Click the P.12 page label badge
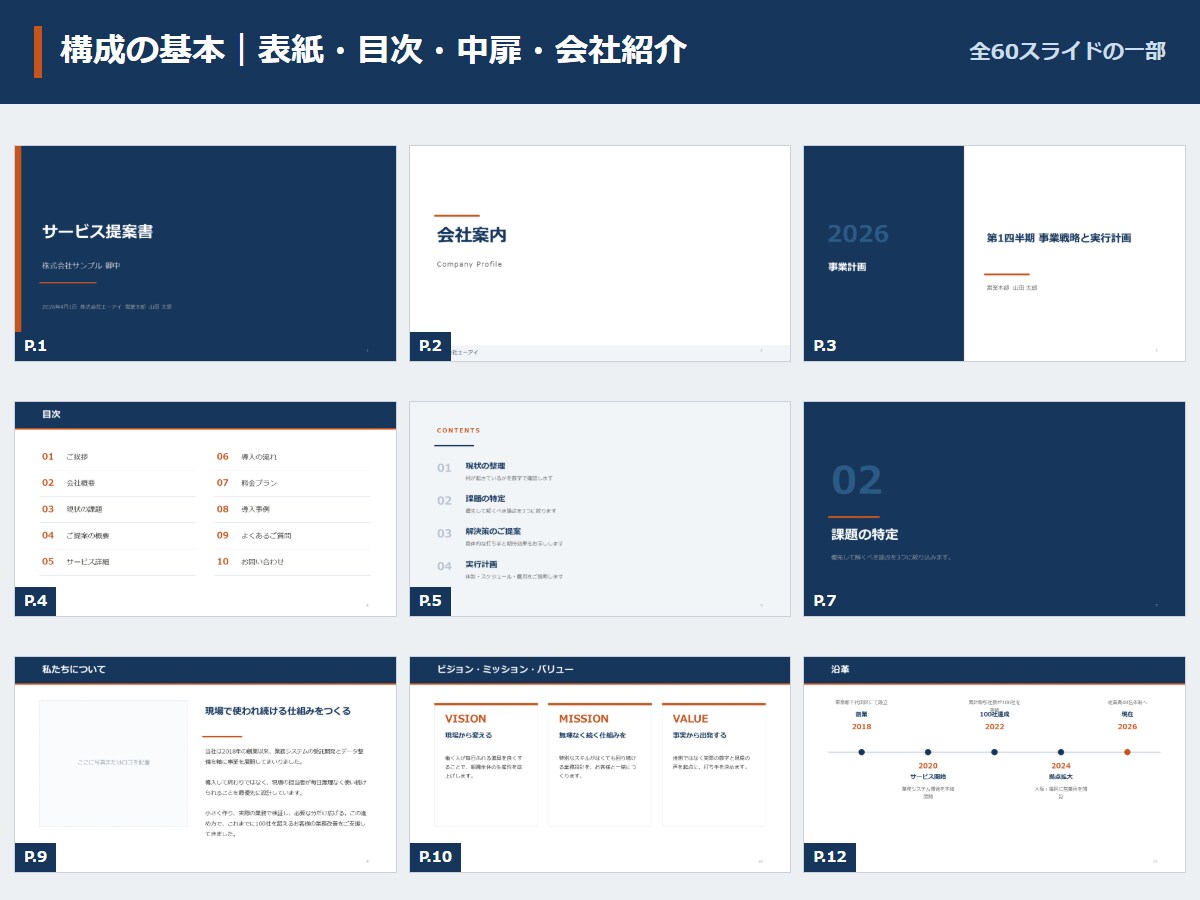 (x=830, y=857)
